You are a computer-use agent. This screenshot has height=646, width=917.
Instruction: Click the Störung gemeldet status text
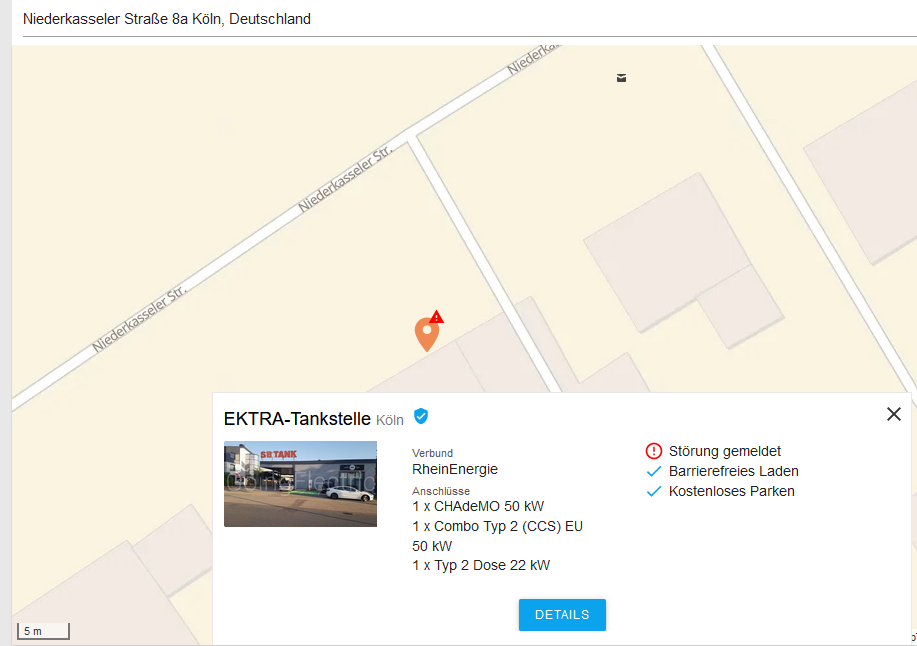pos(725,451)
